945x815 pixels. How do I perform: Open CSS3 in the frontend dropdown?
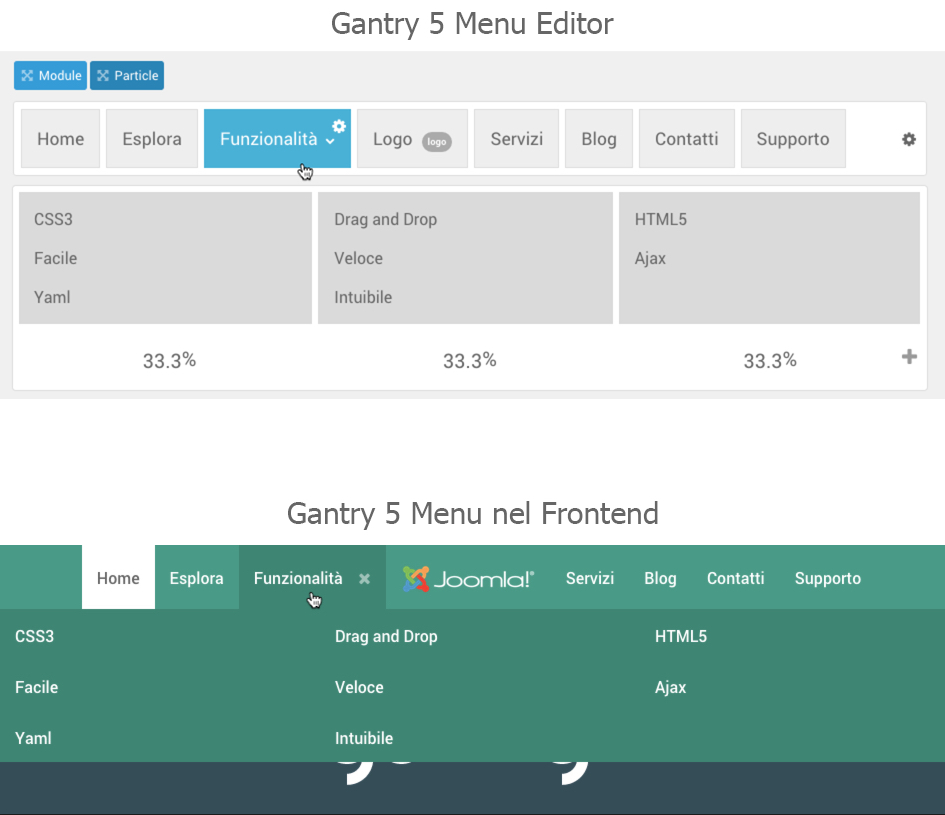point(34,636)
